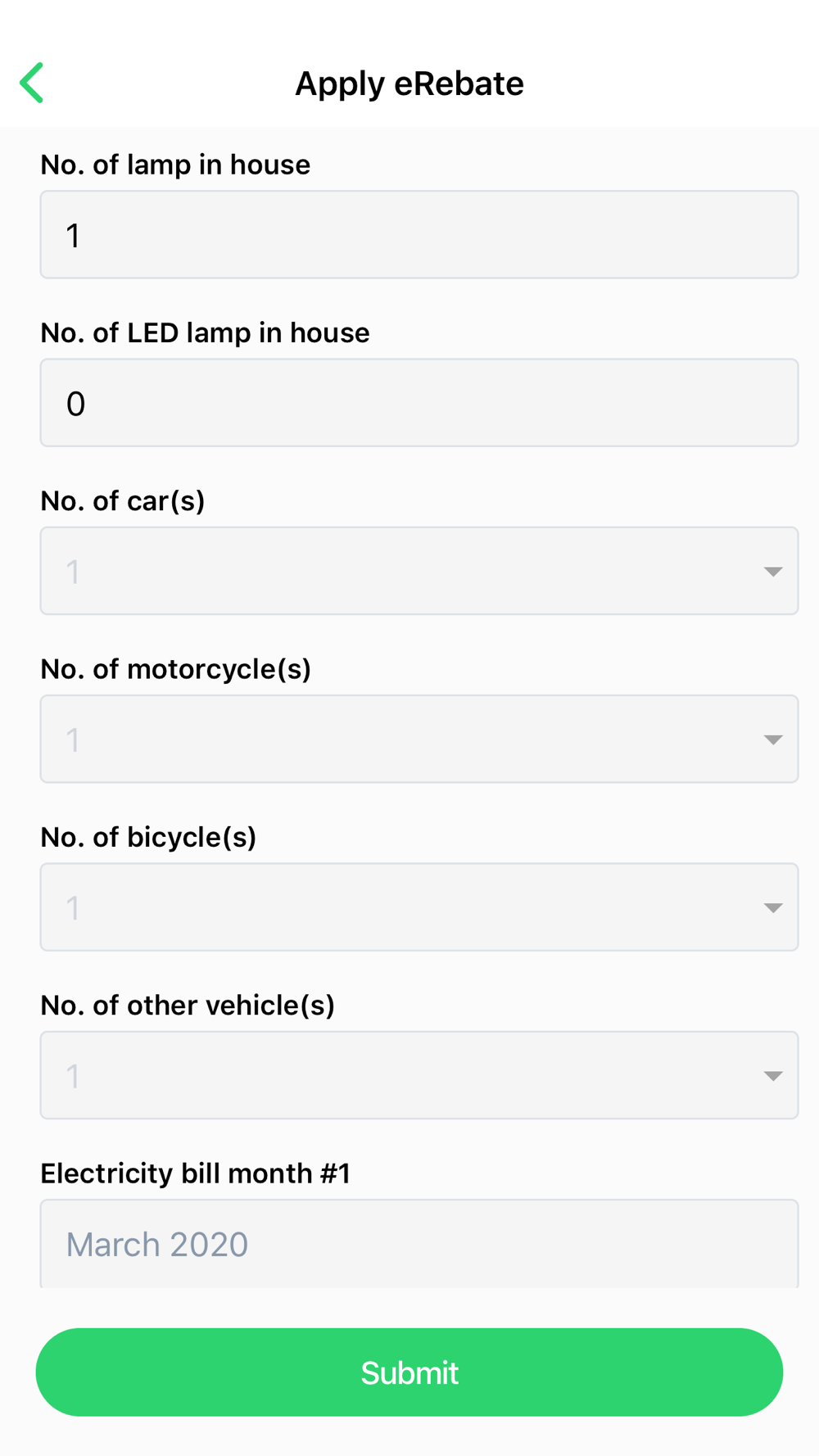This screenshot has width=819, height=1456.
Task: Click the other vehicle(s) dropdown arrow icon
Action: tap(772, 1076)
